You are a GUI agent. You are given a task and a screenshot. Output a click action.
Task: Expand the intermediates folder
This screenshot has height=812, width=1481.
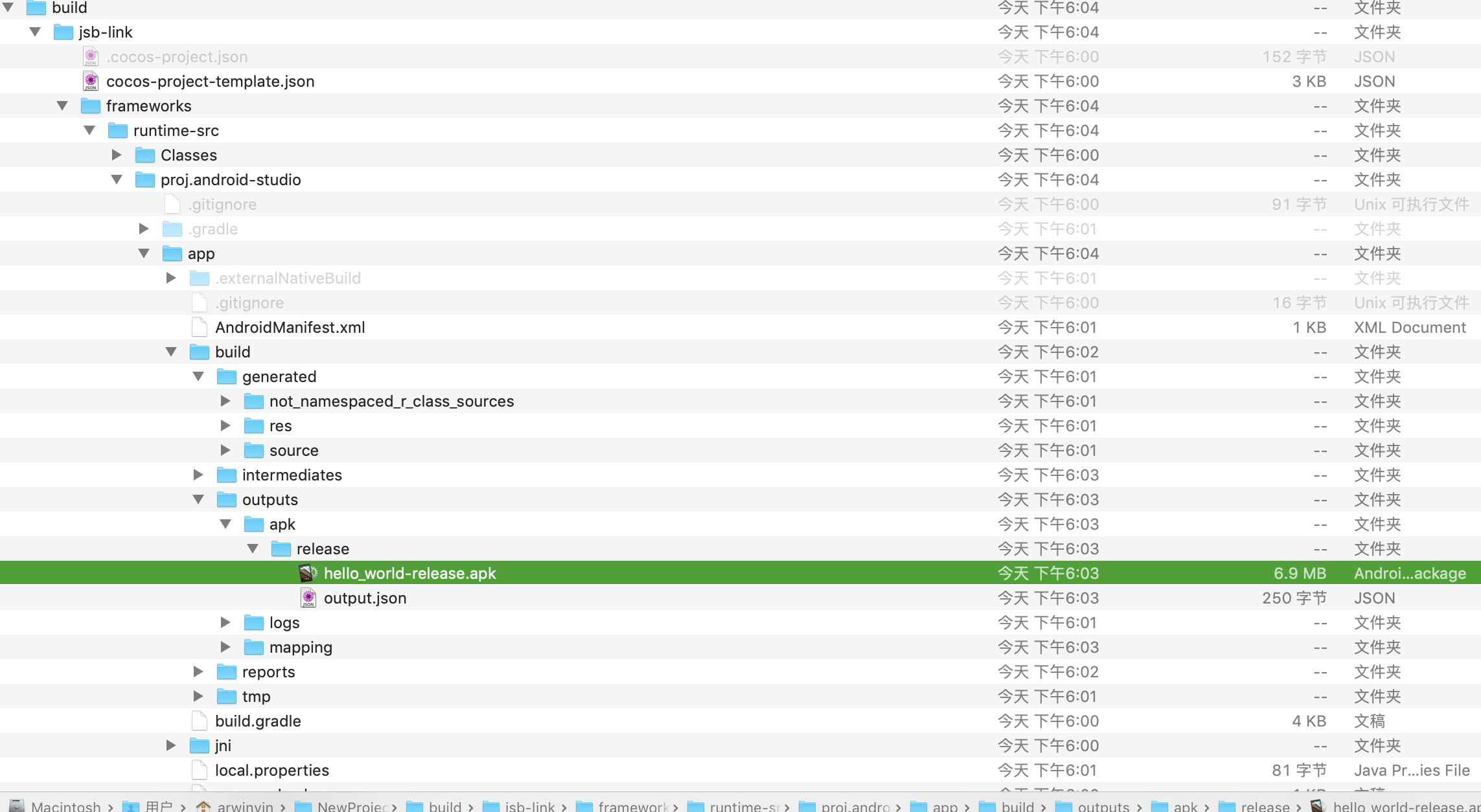coord(198,475)
